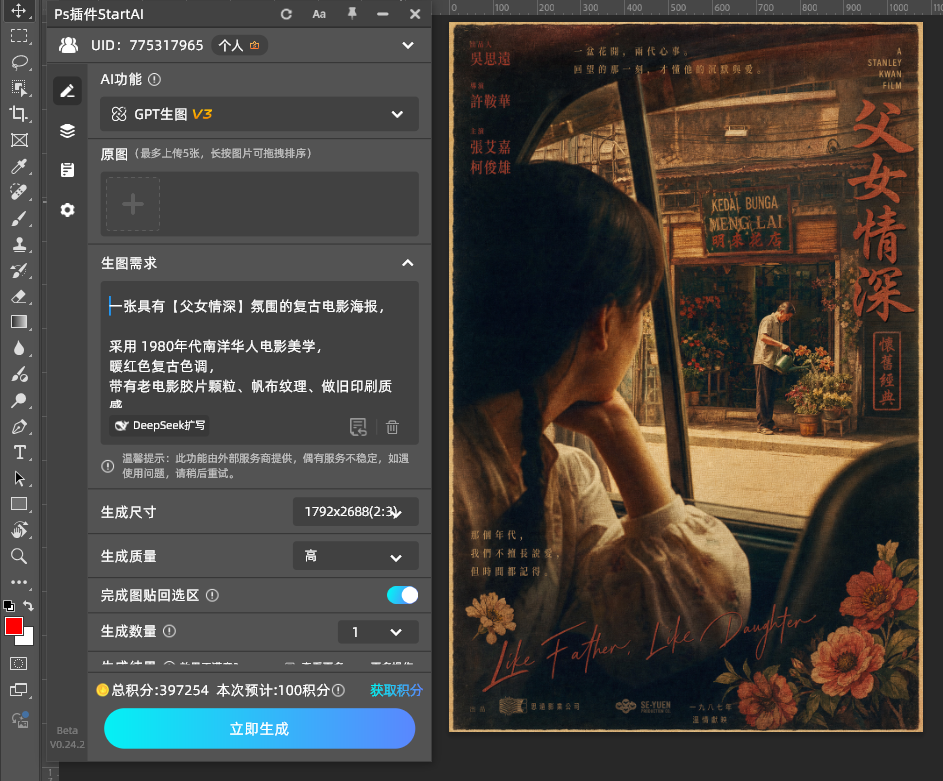Click the 总积分:397254 text
Image resolution: width=943 pixels, height=781 pixels.
(160, 690)
